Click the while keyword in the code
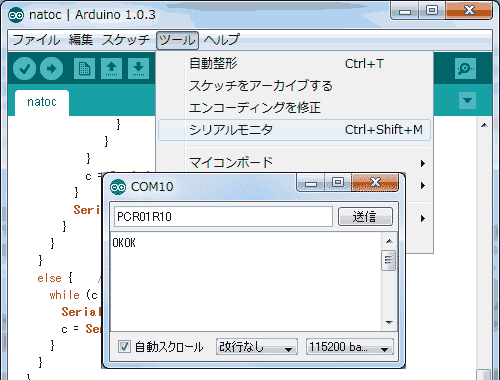500x380 pixels. pos(65,295)
